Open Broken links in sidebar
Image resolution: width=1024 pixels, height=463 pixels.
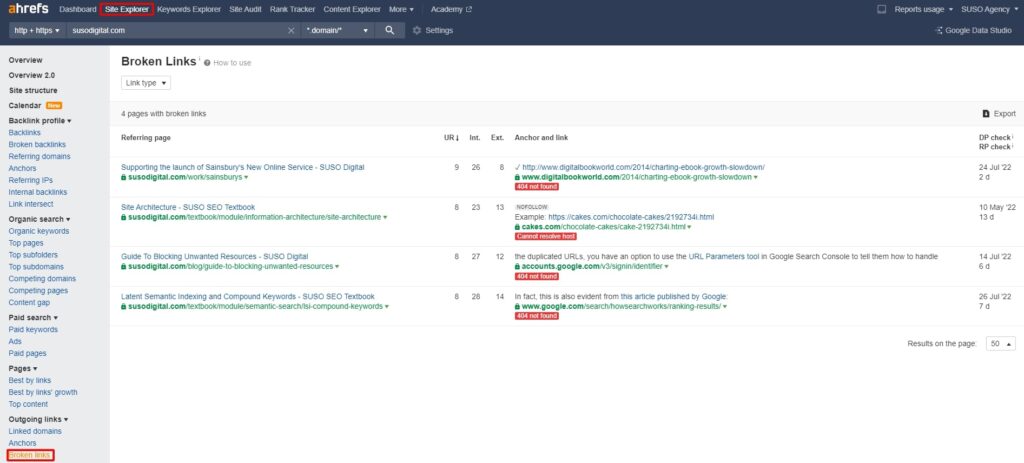point(29,455)
